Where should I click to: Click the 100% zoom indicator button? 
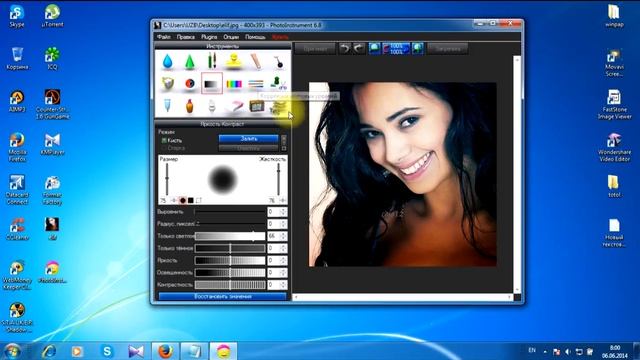point(396,49)
